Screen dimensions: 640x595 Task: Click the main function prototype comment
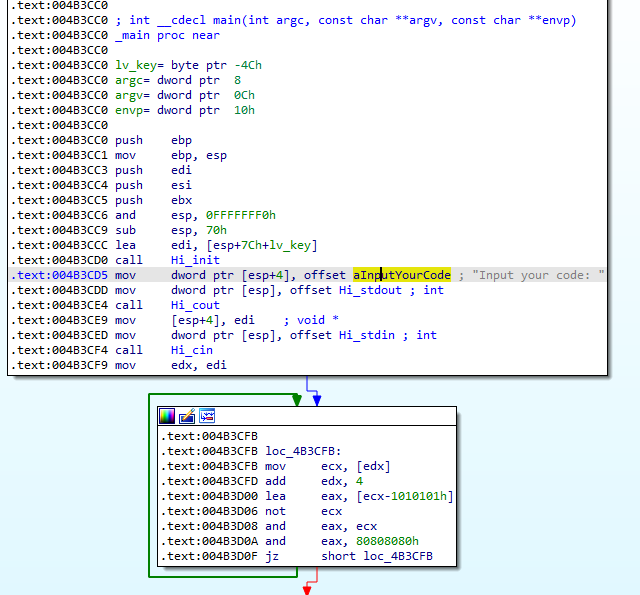coord(346,20)
